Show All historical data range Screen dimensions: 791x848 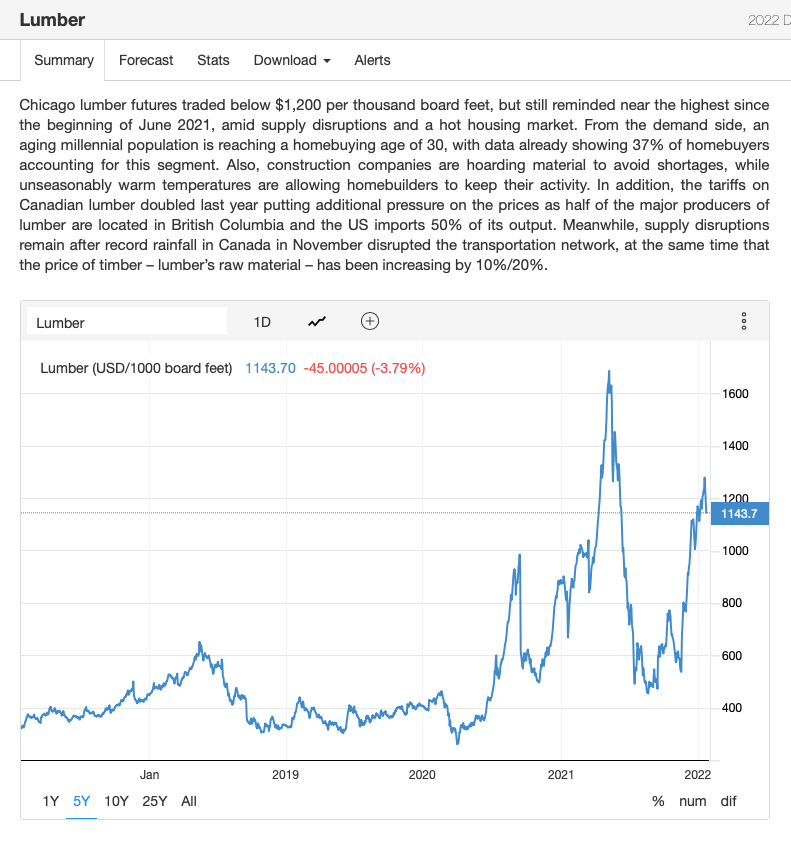coord(189,801)
